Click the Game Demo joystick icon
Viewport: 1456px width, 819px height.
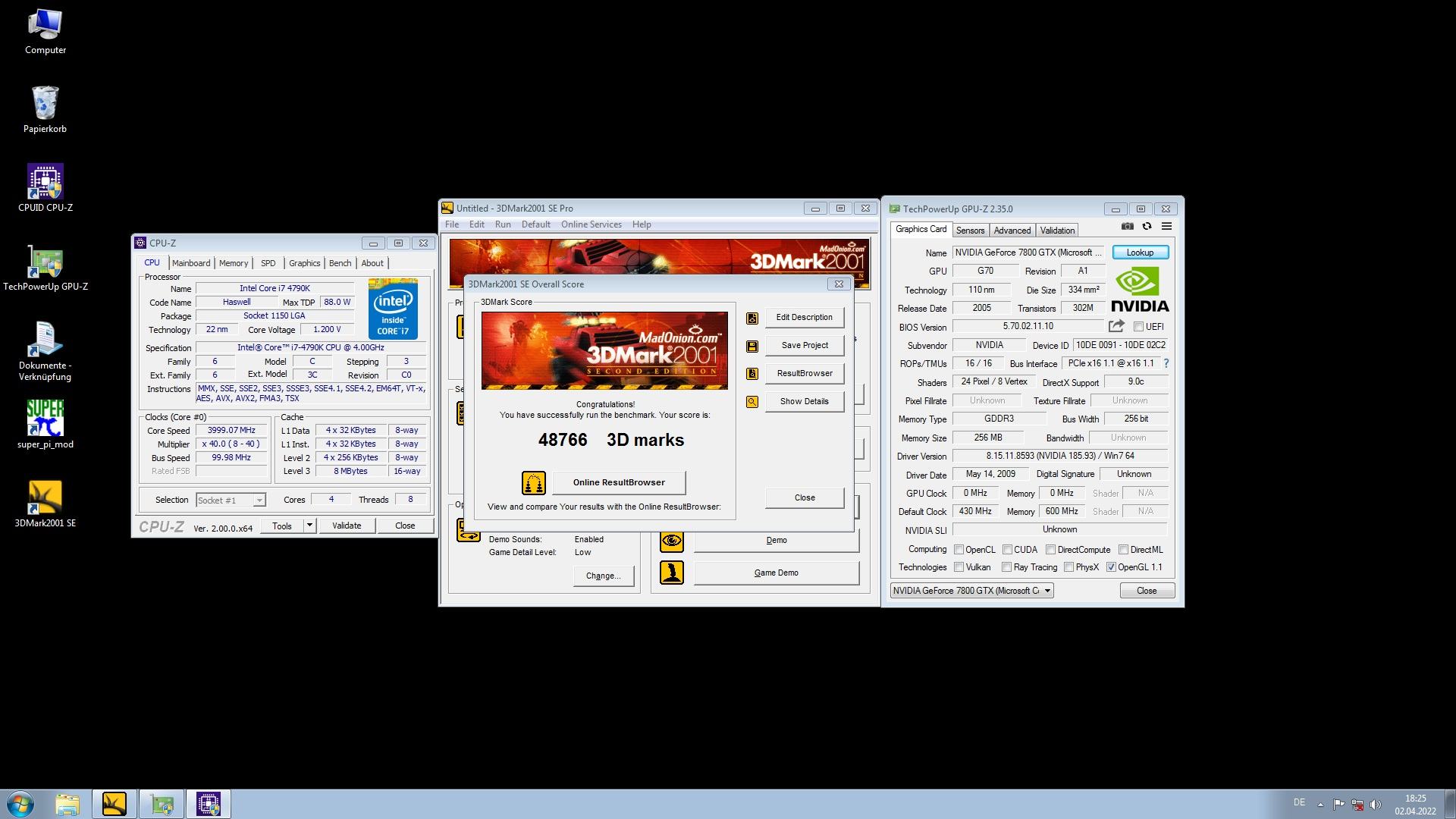[x=671, y=573]
